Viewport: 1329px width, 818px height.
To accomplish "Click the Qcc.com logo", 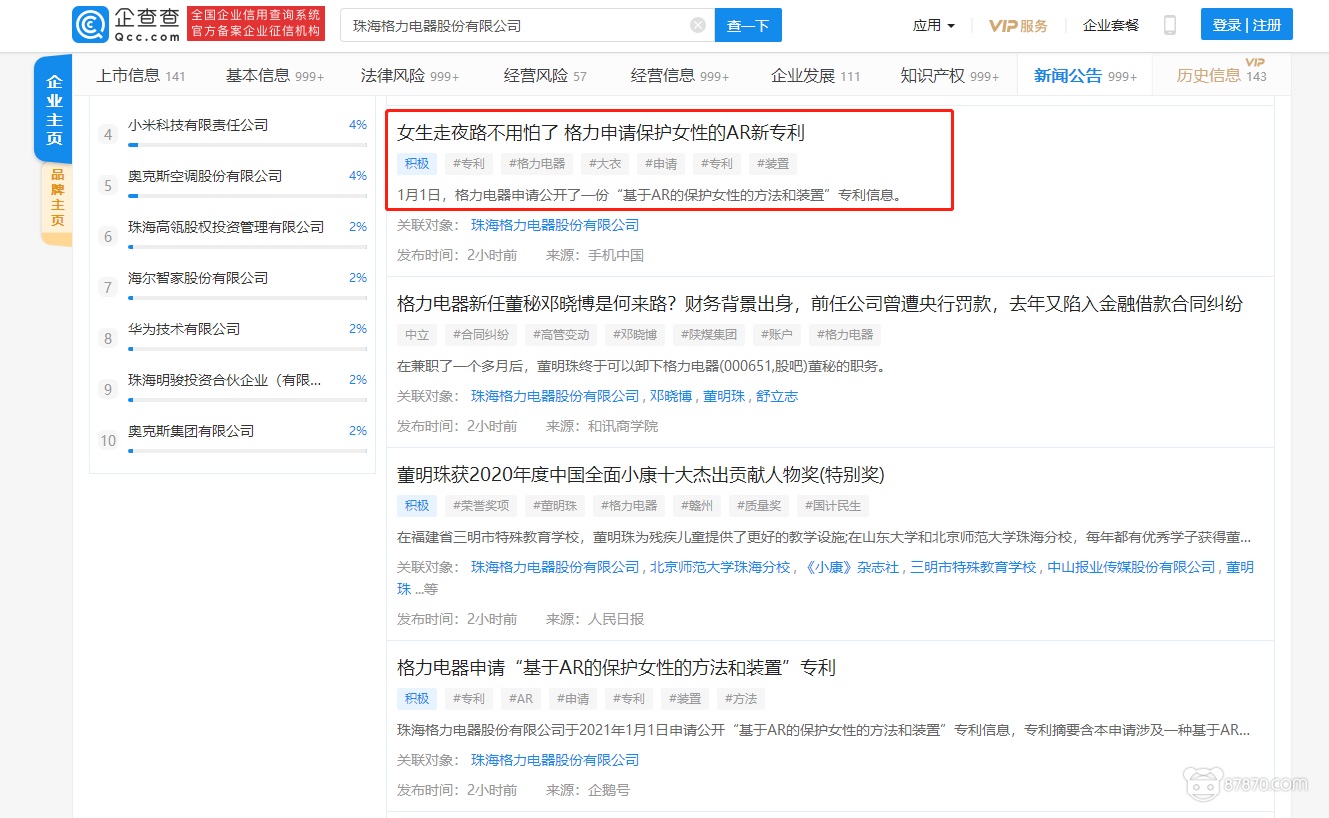I will coord(127,25).
